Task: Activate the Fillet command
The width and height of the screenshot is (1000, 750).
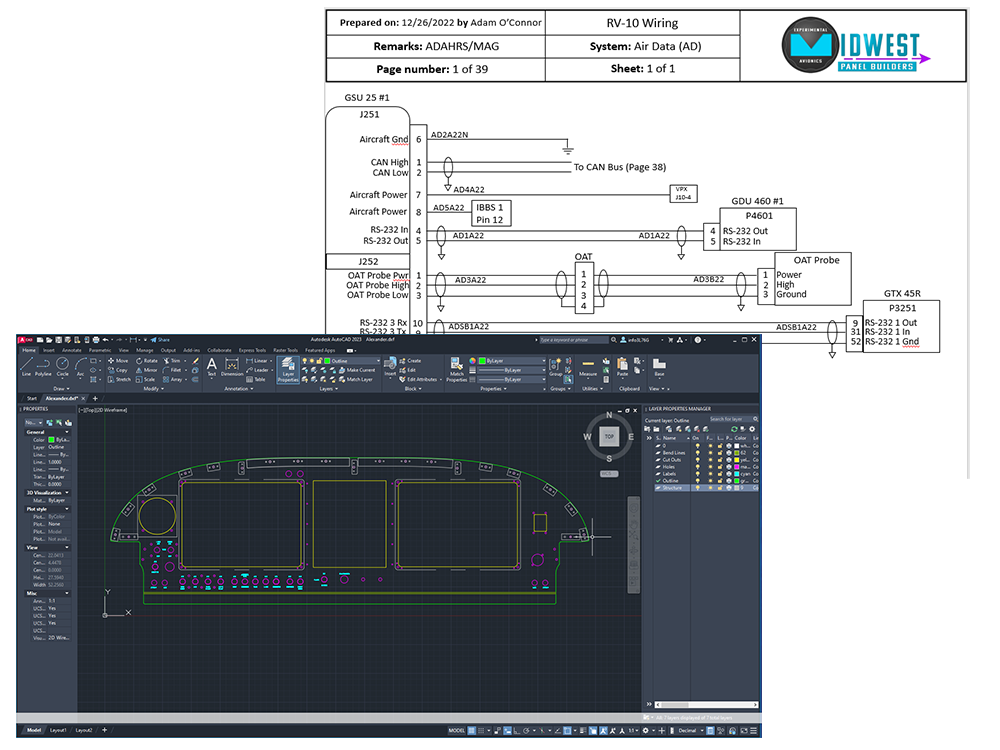Action: (x=172, y=370)
